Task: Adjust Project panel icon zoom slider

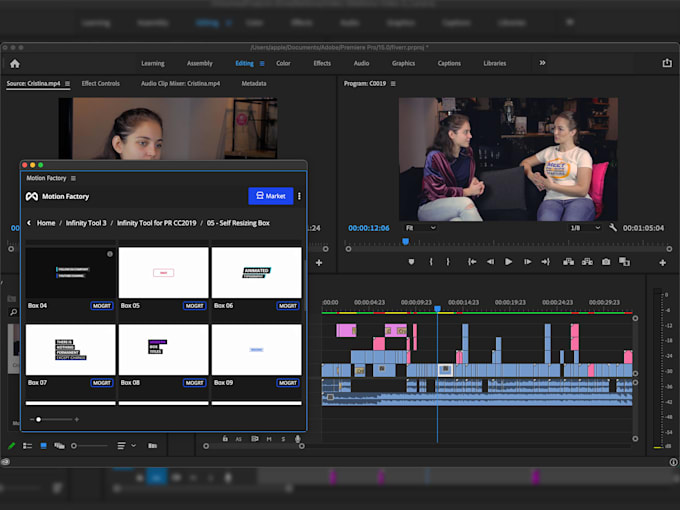Action: (74, 445)
